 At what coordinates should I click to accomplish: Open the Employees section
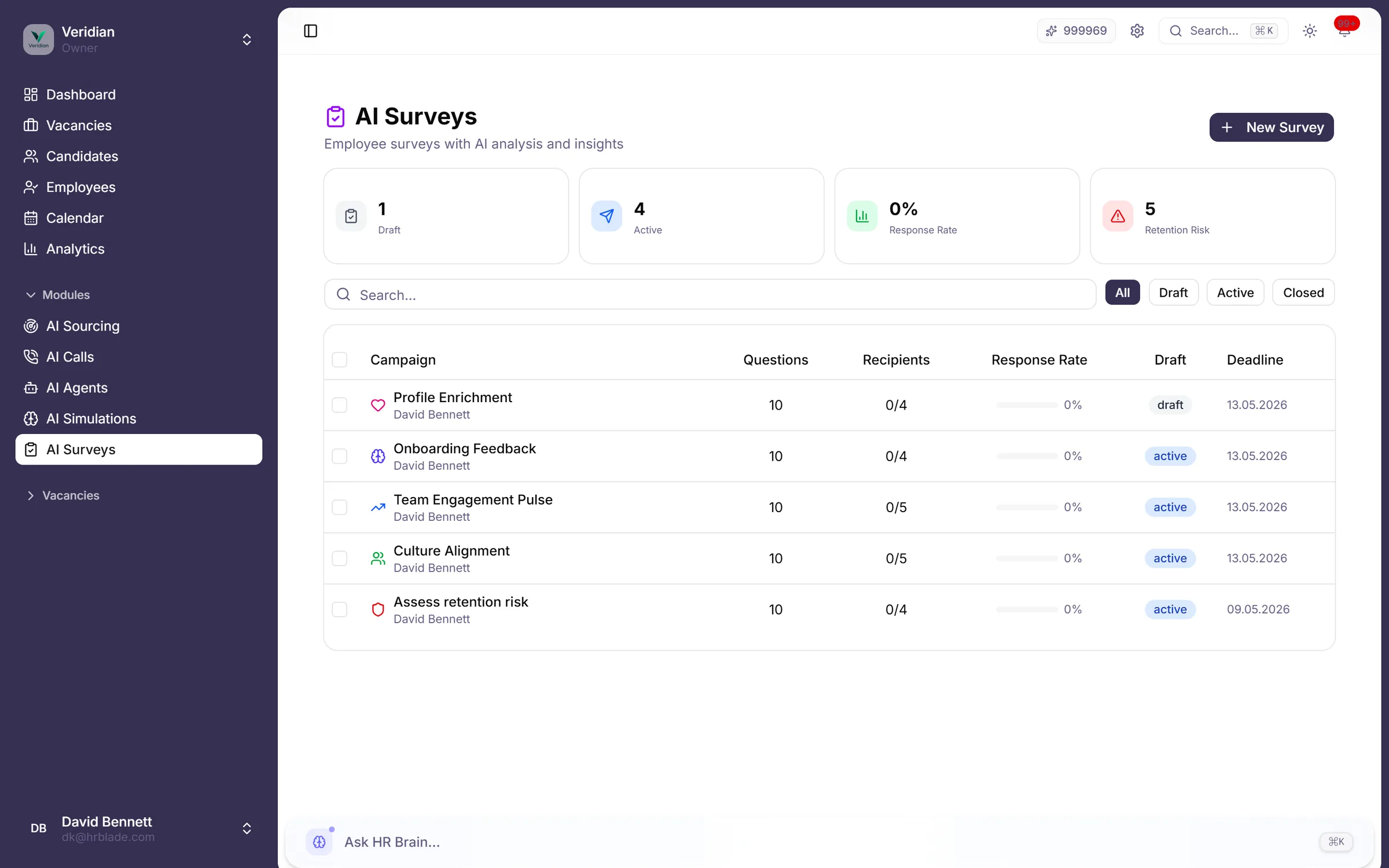coord(139,187)
